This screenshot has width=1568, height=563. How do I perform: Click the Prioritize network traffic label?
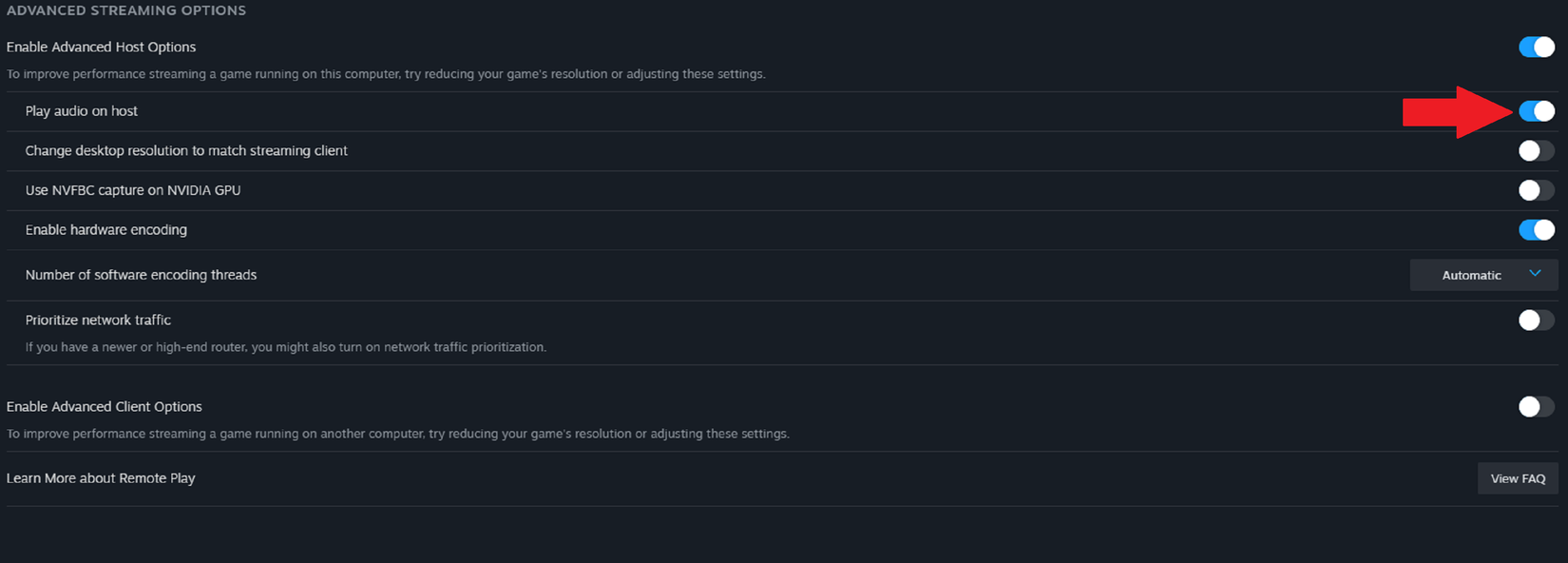98,320
